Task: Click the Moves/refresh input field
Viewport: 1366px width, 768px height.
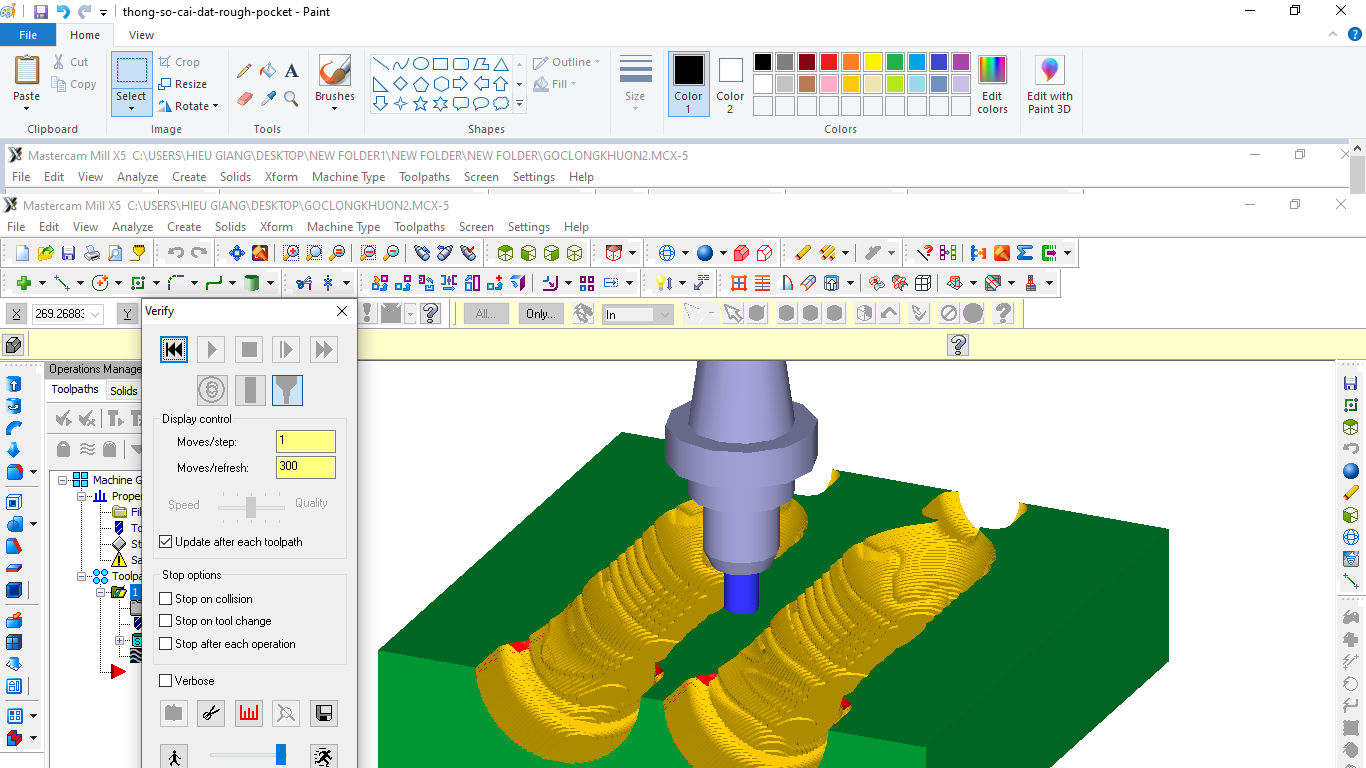Action: pos(305,467)
